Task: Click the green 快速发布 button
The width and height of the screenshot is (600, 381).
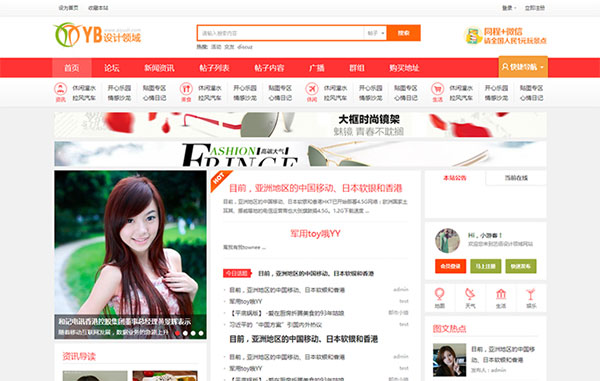Action: pos(521,266)
